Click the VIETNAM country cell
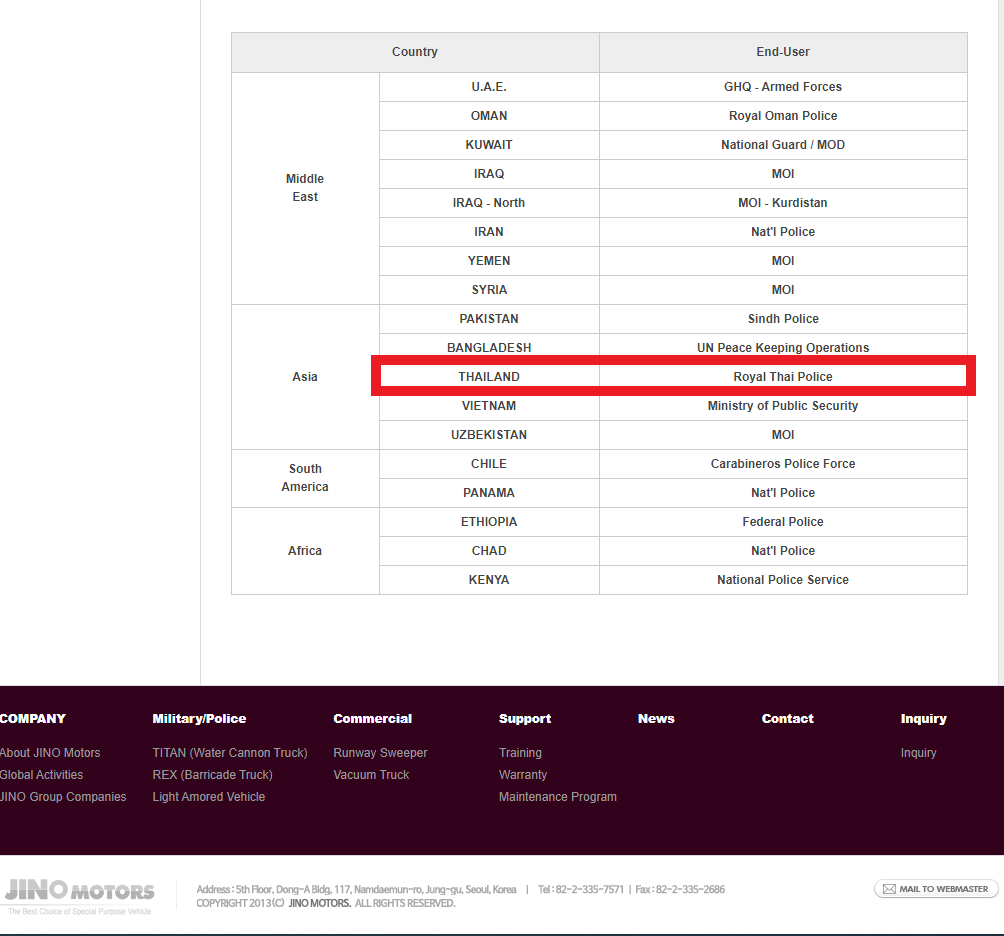Screen dimensions: 1004x936 (489, 406)
